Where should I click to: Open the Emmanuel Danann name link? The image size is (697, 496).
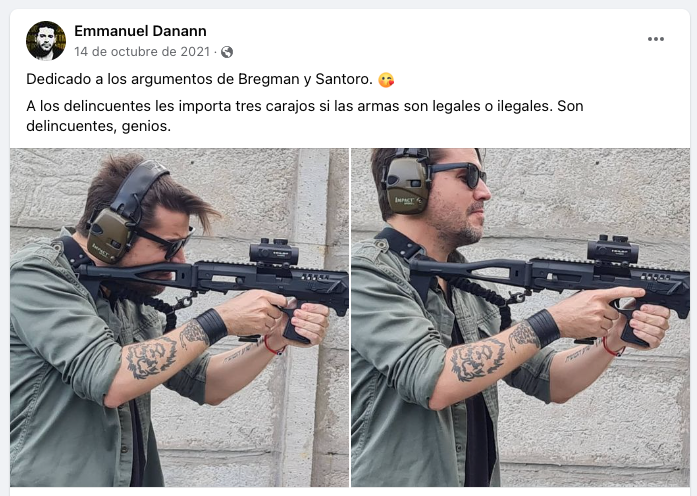click(x=140, y=31)
